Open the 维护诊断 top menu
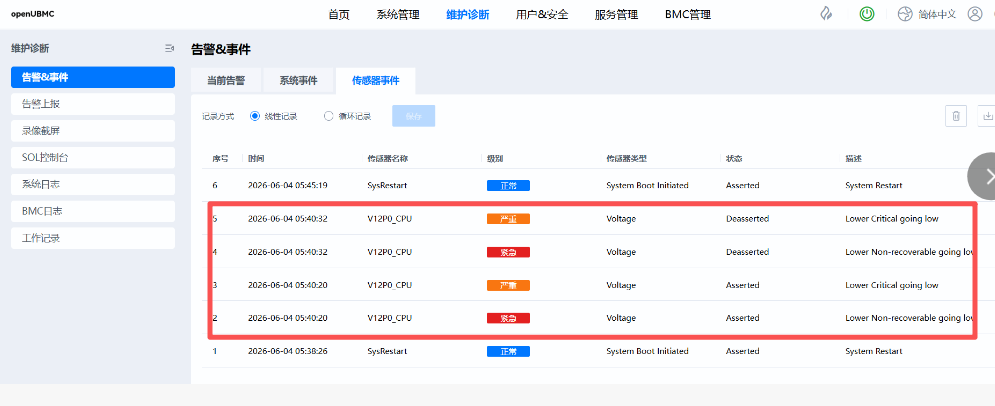The height and width of the screenshot is (406, 995). click(x=468, y=15)
